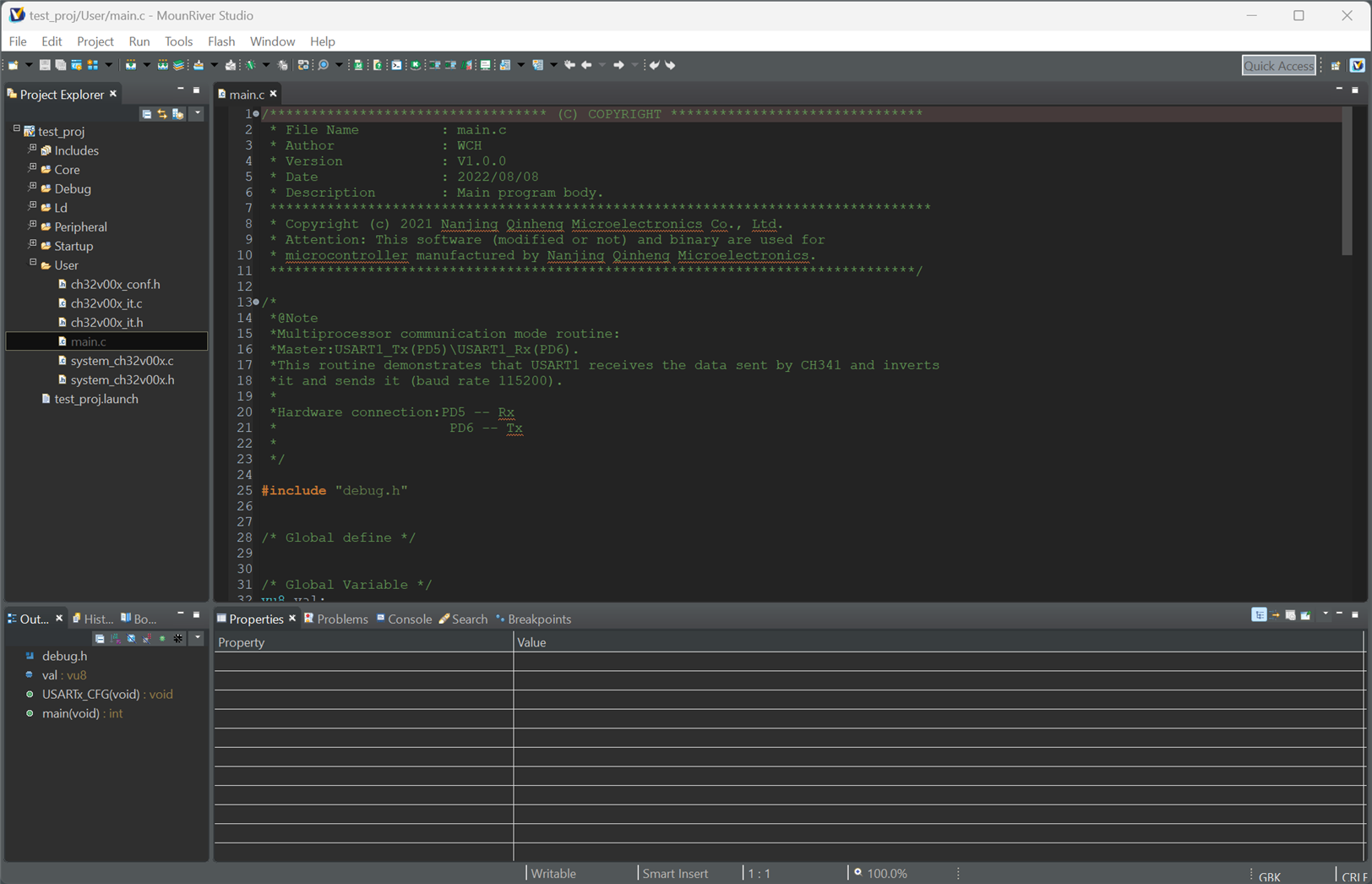
Task: Collapse the header comment at line 1
Action: (x=256, y=114)
